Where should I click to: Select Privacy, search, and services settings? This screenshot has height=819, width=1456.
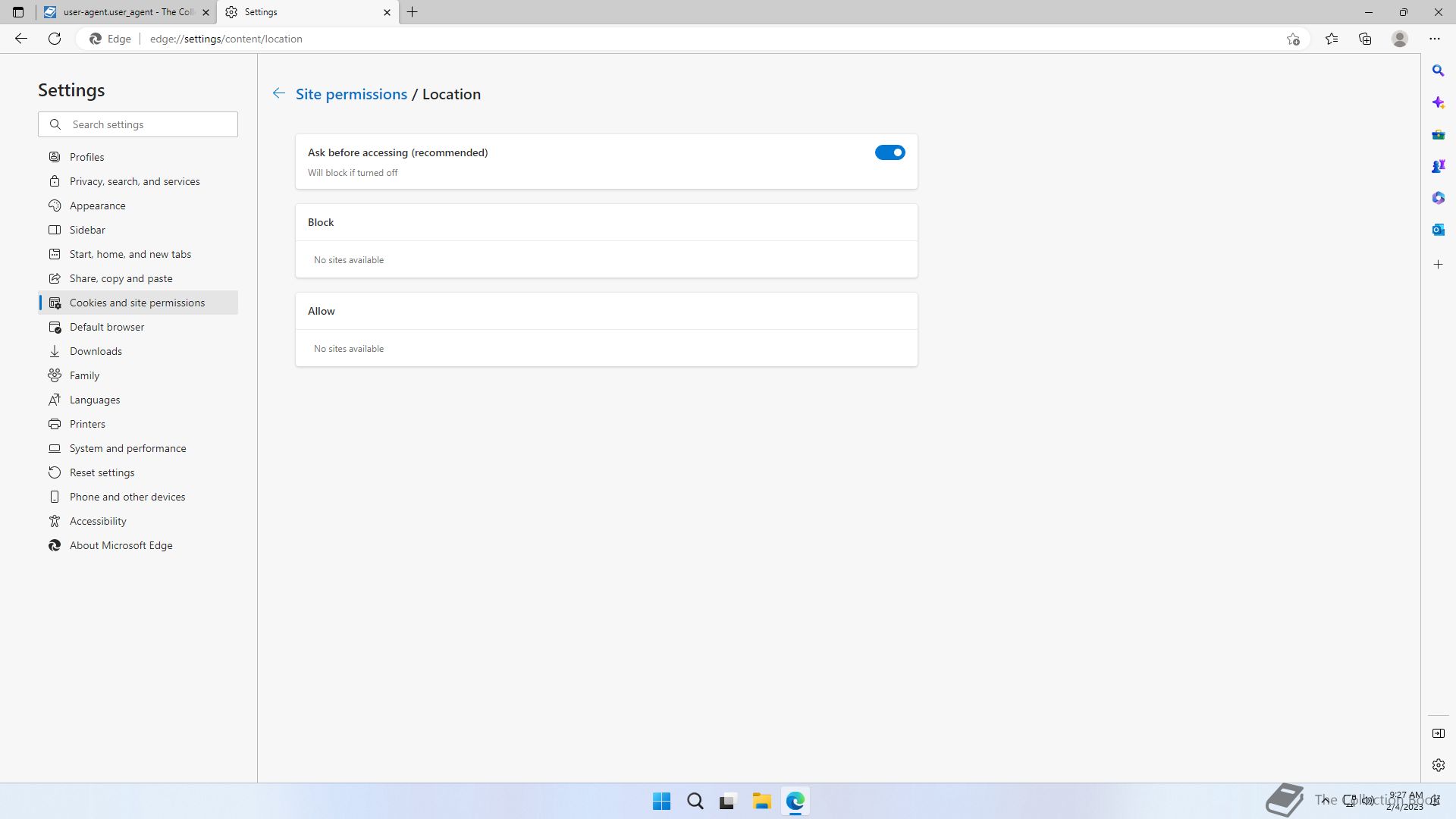coord(134,181)
